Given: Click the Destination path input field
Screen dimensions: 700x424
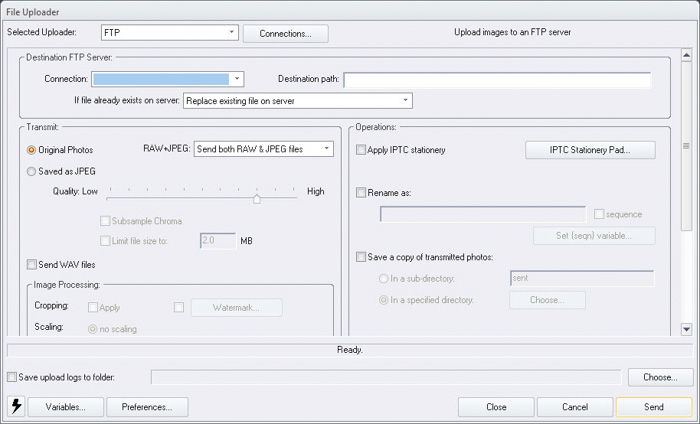Looking at the screenshot, I should point(497,80).
